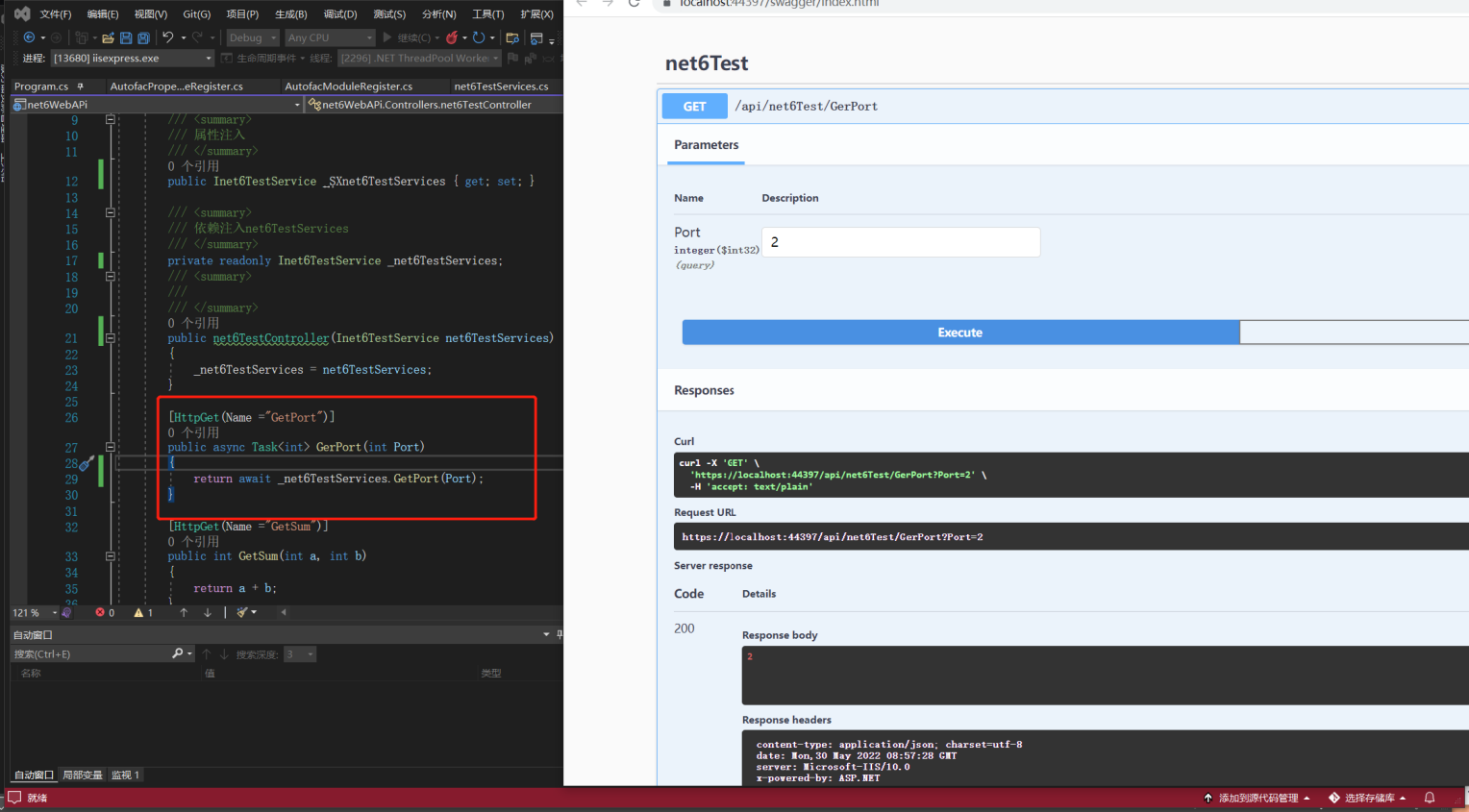Click the horizontal scrollbar left arrow in editor

[x=284, y=612]
